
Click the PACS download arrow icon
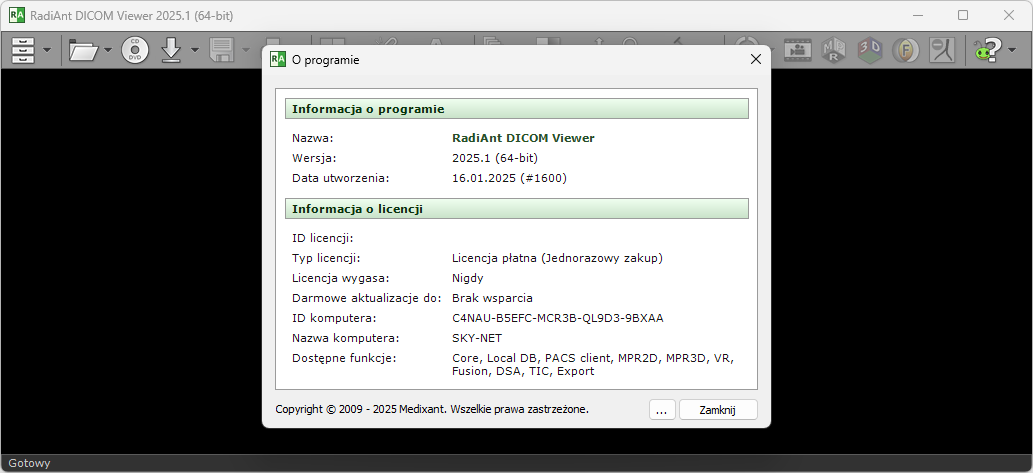coord(171,49)
